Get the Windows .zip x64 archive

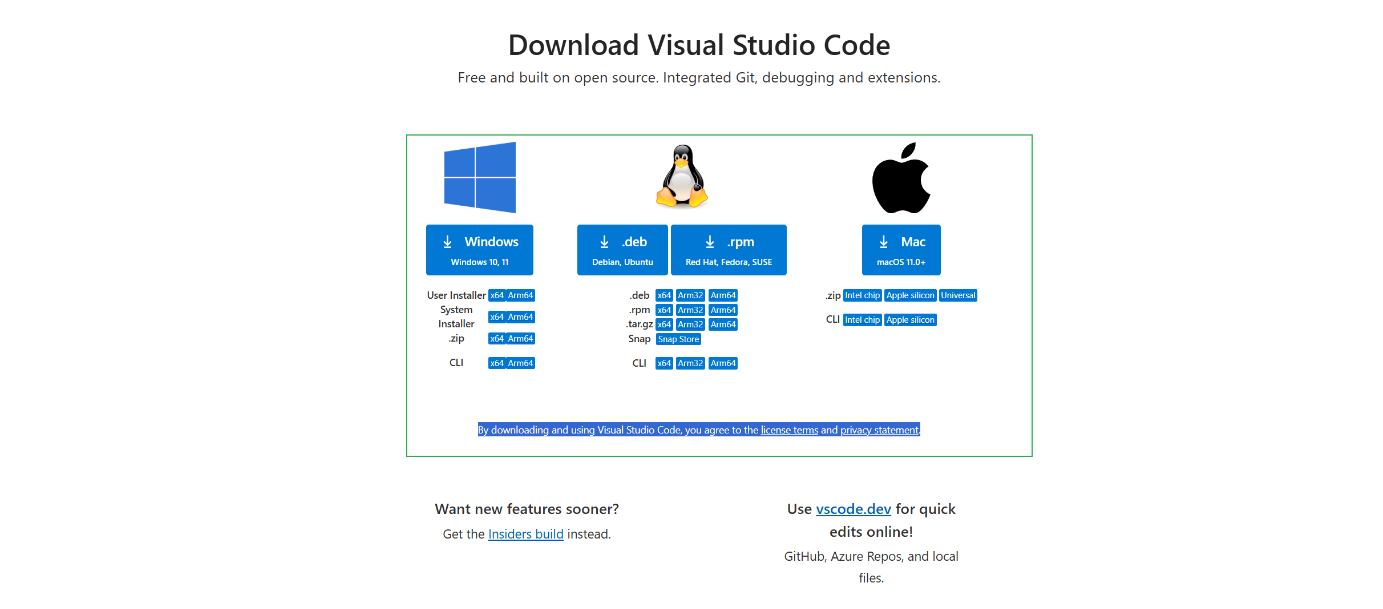click(496, 338)
